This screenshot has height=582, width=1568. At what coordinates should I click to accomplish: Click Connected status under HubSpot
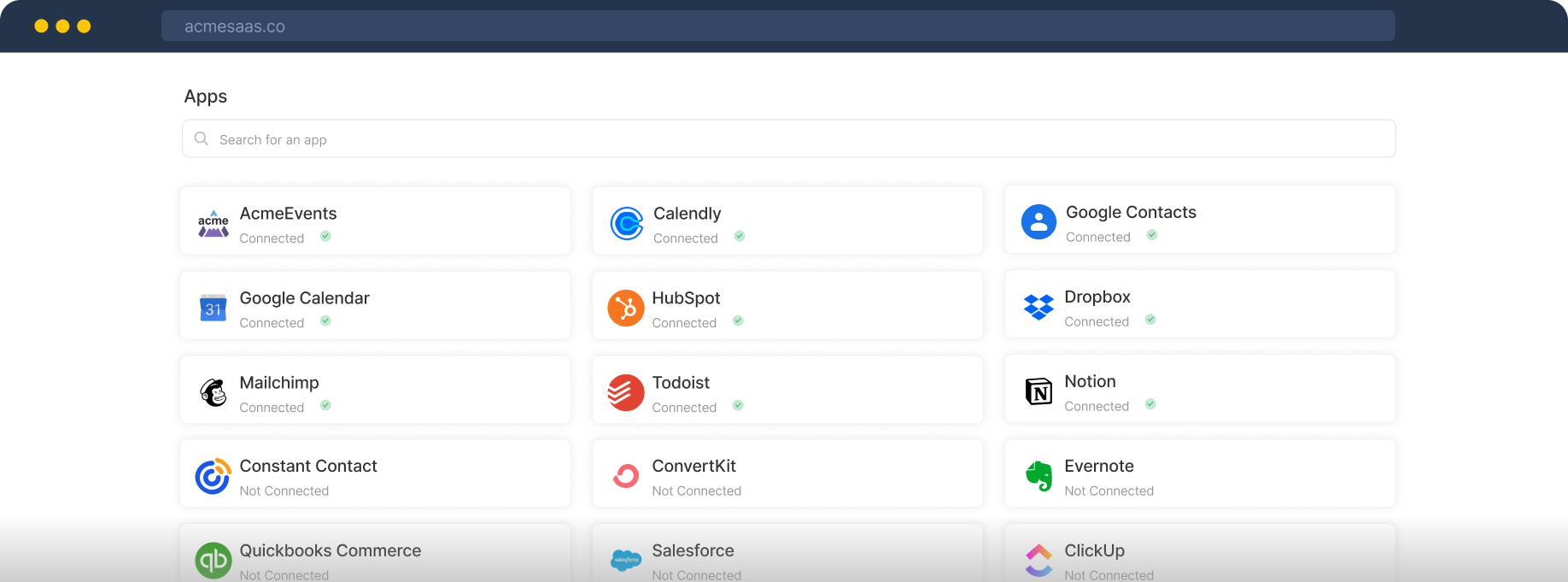[684, 323]
